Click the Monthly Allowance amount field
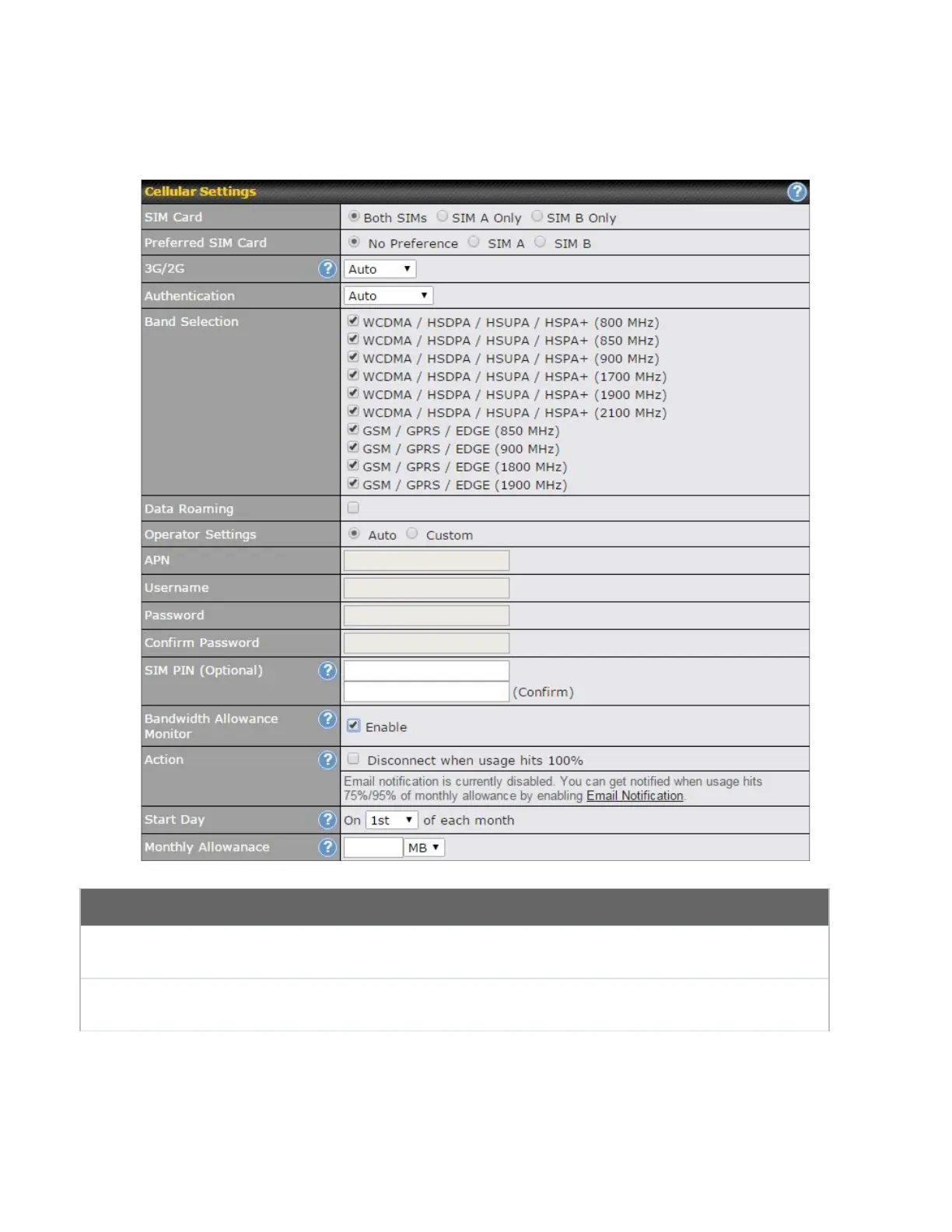The image size is (952, 1232). (373, 848)
